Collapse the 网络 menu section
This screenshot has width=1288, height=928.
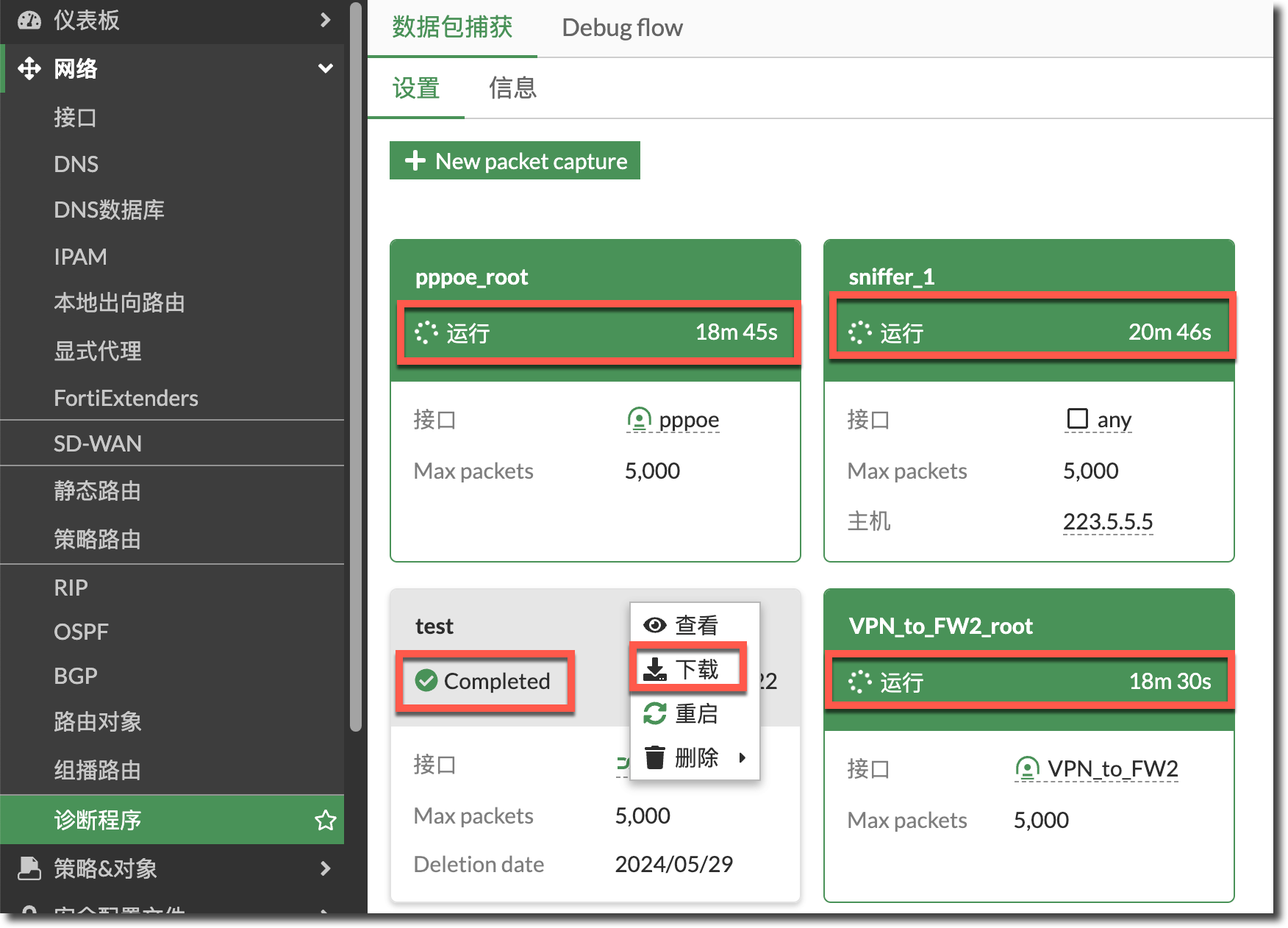pos(325,68)
